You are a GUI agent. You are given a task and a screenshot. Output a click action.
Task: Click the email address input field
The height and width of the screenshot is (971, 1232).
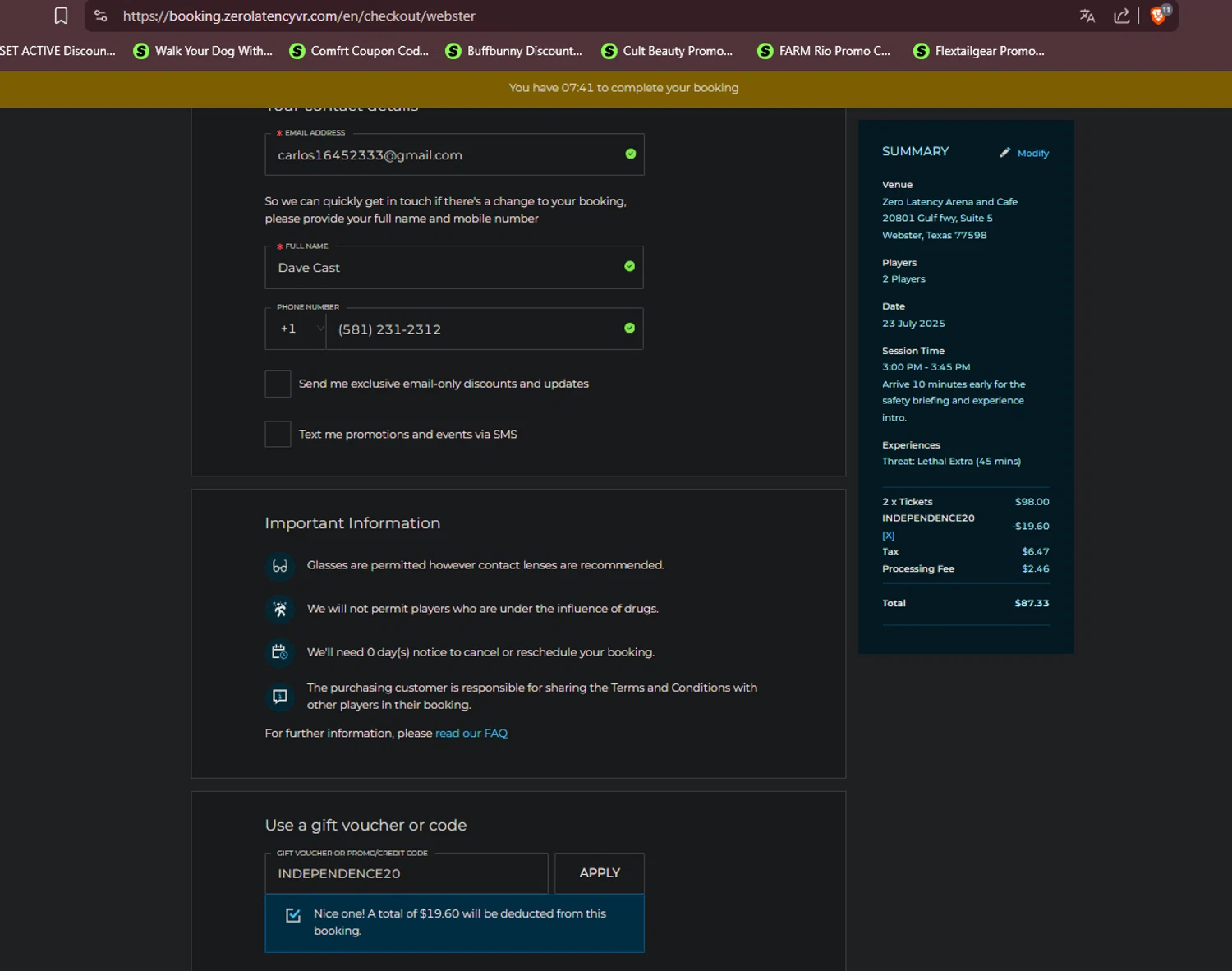point(454,154)
